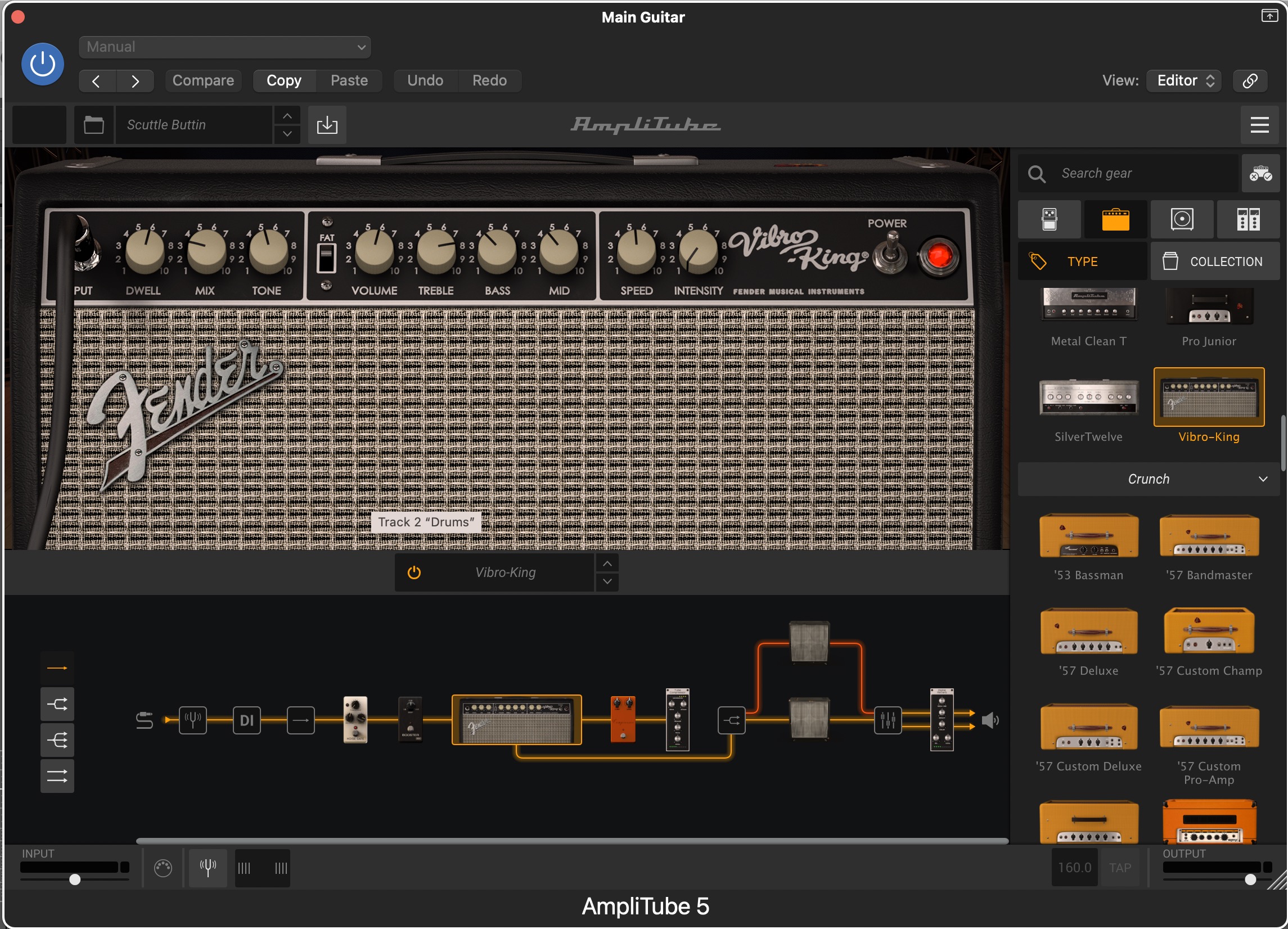
Task: Click the output speaker icon in chain
Action: point(990,720)
